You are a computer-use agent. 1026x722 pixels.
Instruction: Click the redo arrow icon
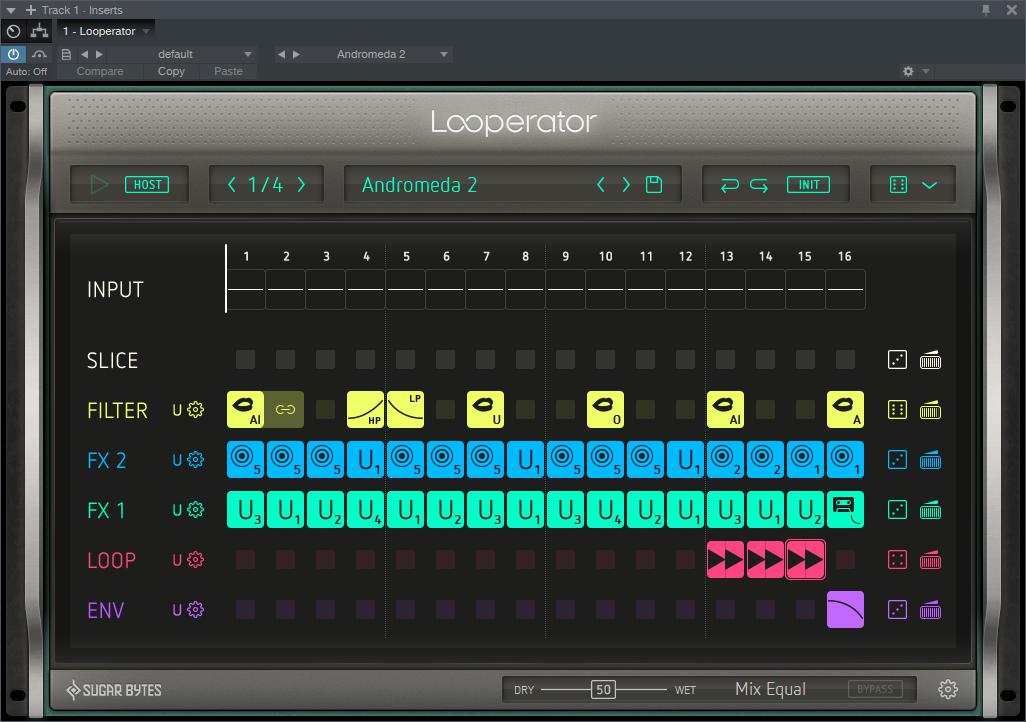click(759, 185)
